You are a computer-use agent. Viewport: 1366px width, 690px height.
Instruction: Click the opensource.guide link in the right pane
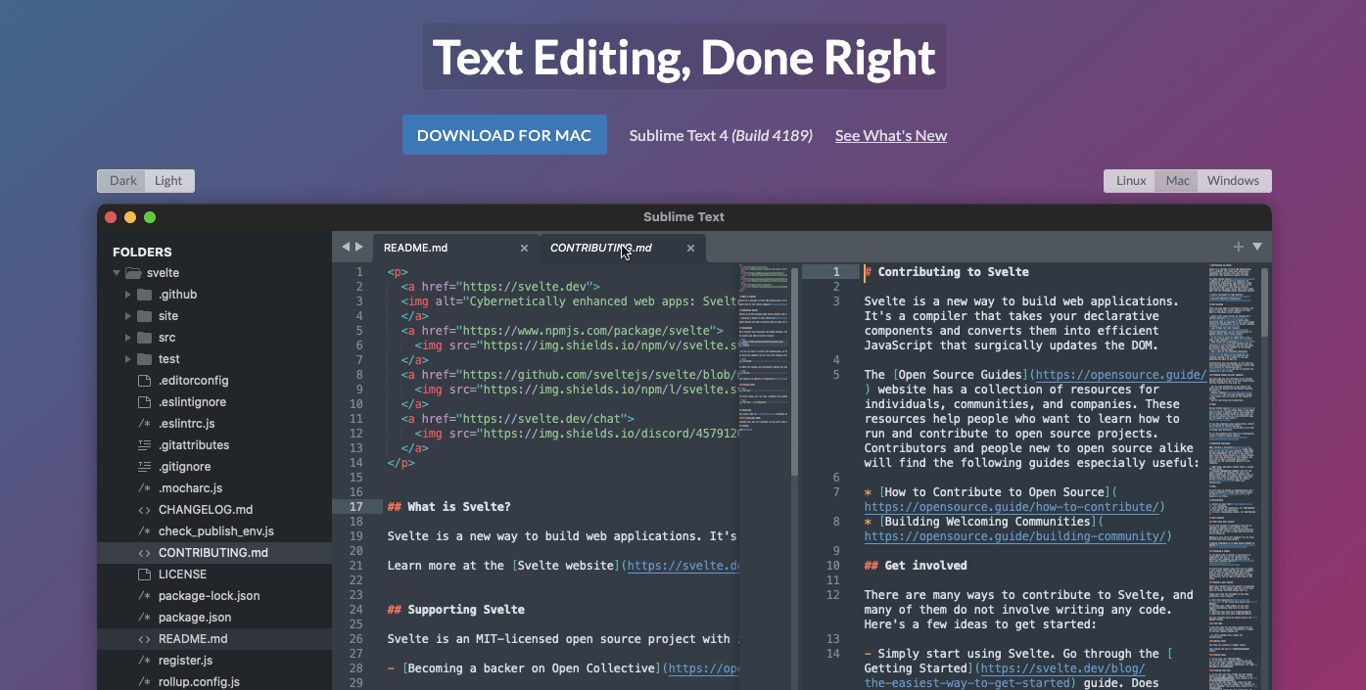1120,375
